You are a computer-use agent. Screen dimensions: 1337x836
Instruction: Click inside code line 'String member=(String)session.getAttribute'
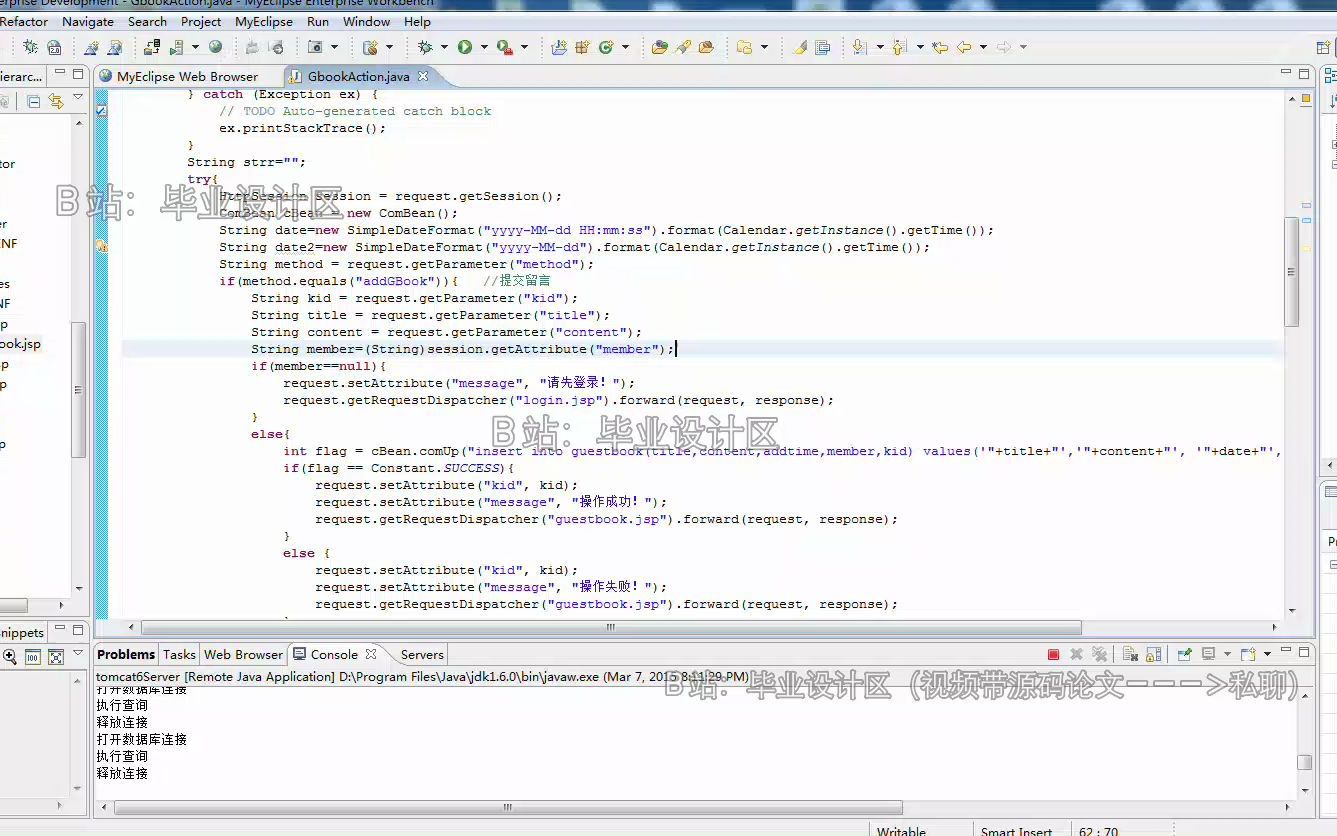click(463, 349)
